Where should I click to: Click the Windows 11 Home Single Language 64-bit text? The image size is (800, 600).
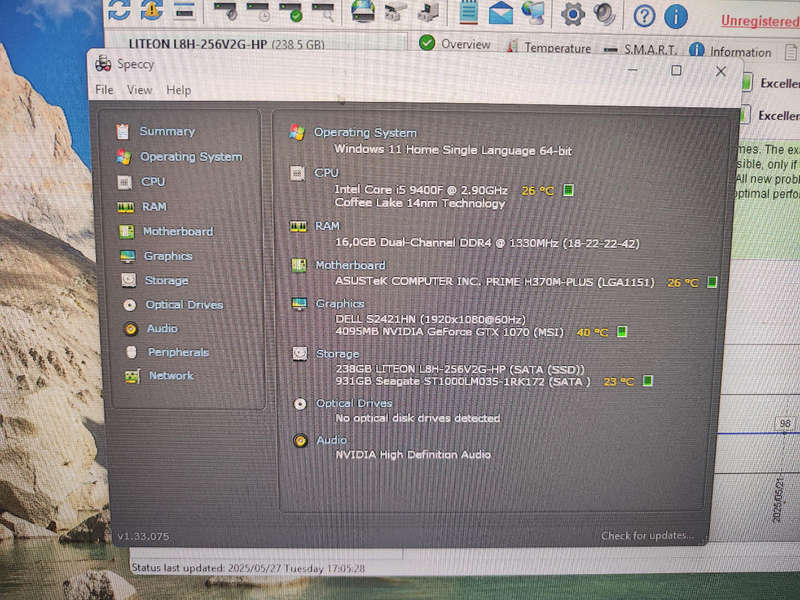point(453,149)
